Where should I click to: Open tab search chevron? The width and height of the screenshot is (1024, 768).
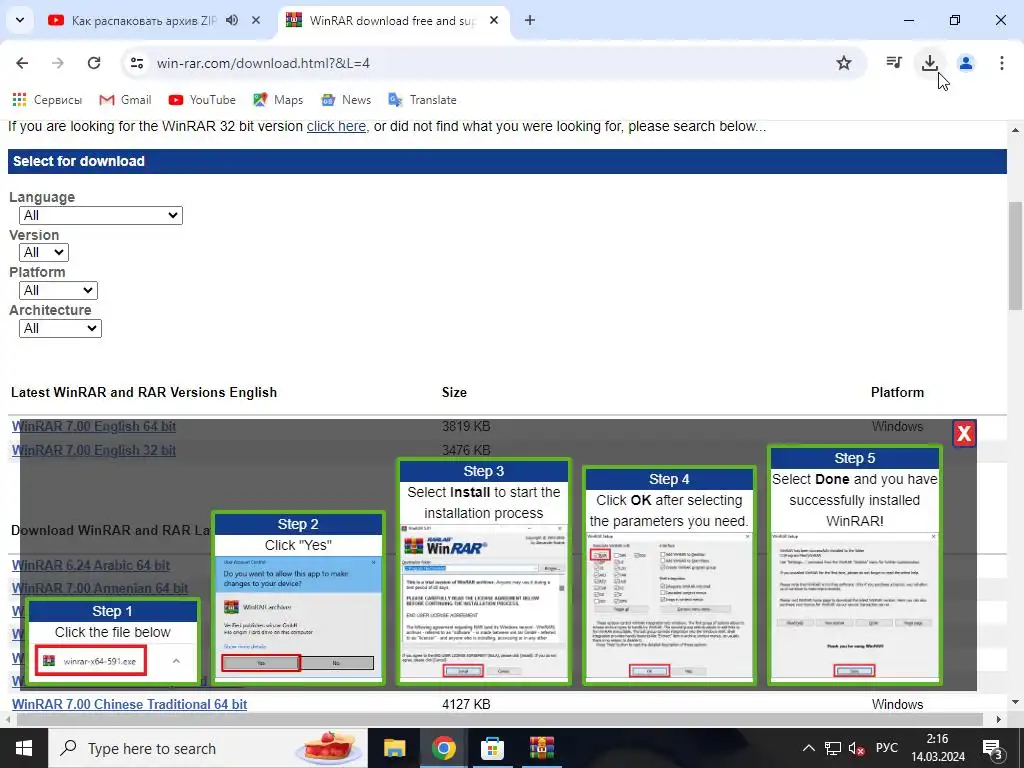(x=20, y=20)
